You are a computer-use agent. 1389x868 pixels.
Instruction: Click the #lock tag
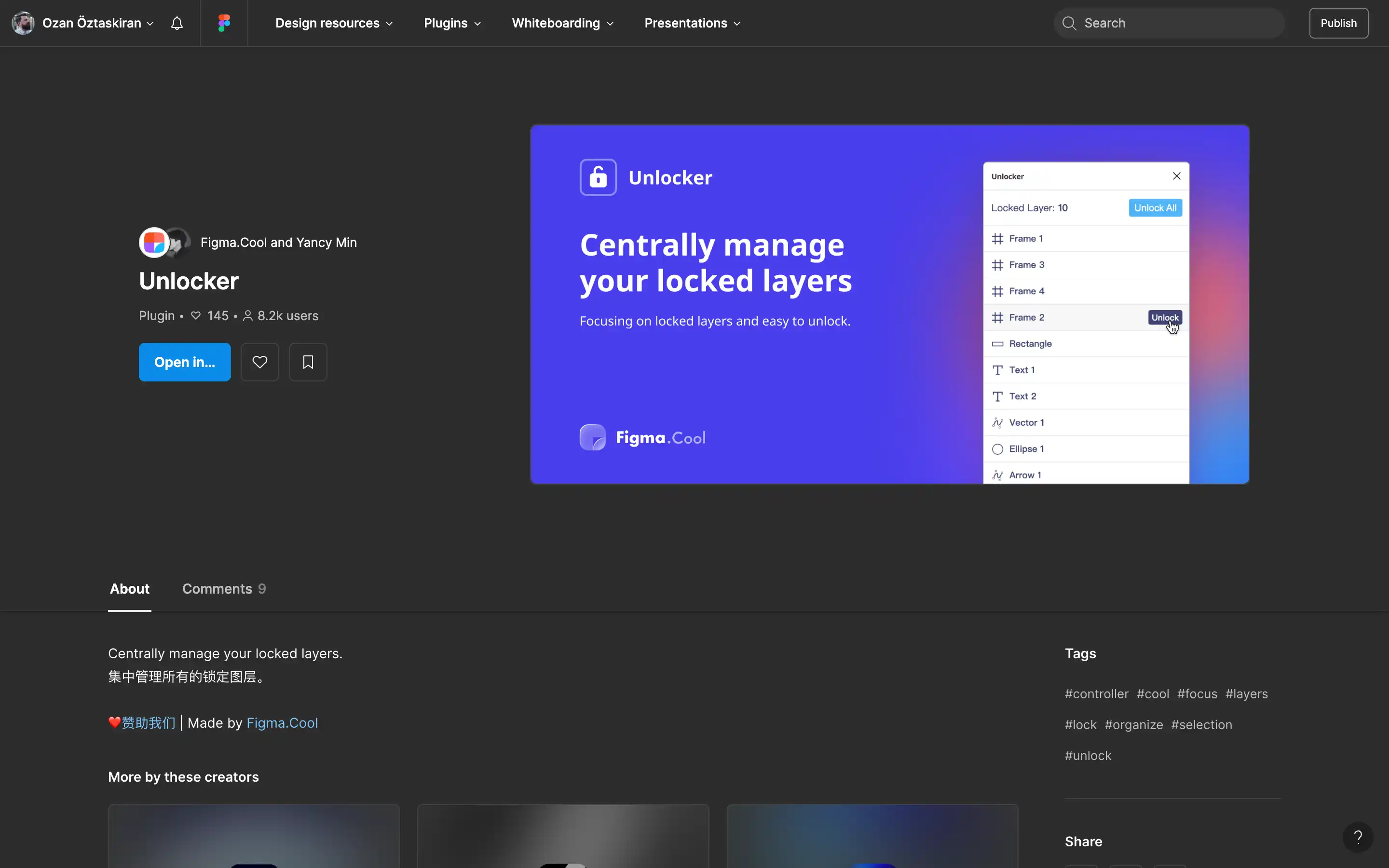click(x=1080, y=724)
